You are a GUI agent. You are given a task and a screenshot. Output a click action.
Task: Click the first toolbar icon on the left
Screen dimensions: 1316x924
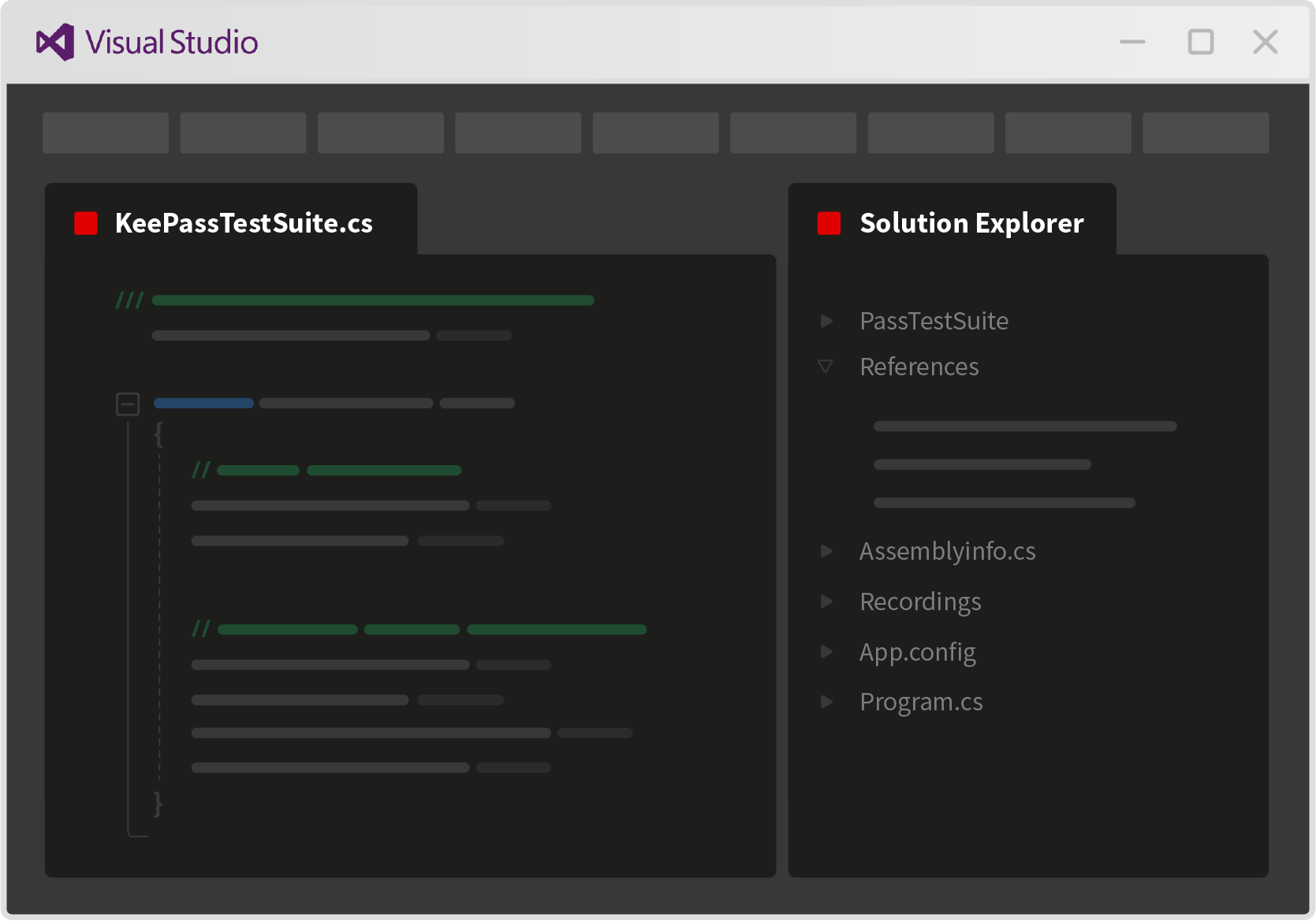105,132
